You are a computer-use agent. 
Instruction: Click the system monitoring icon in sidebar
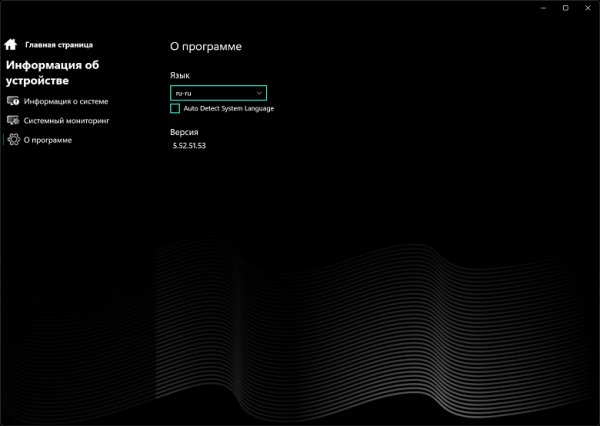(x=13, y=120)
